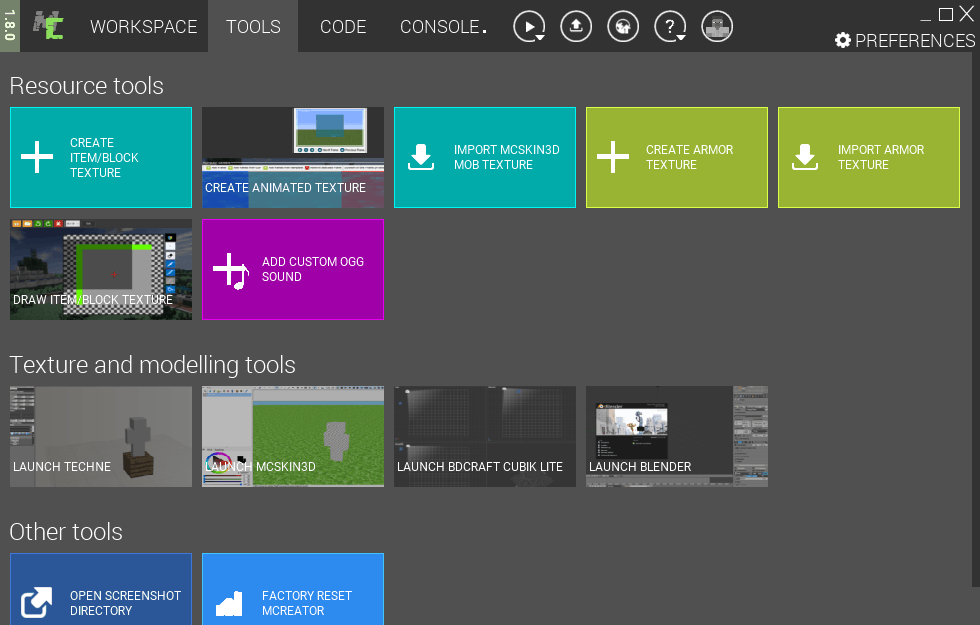The height and width of the screenshot is (625, 980).
Task: Open Preferences with the gear icon
Action: [x=843, y=40]
